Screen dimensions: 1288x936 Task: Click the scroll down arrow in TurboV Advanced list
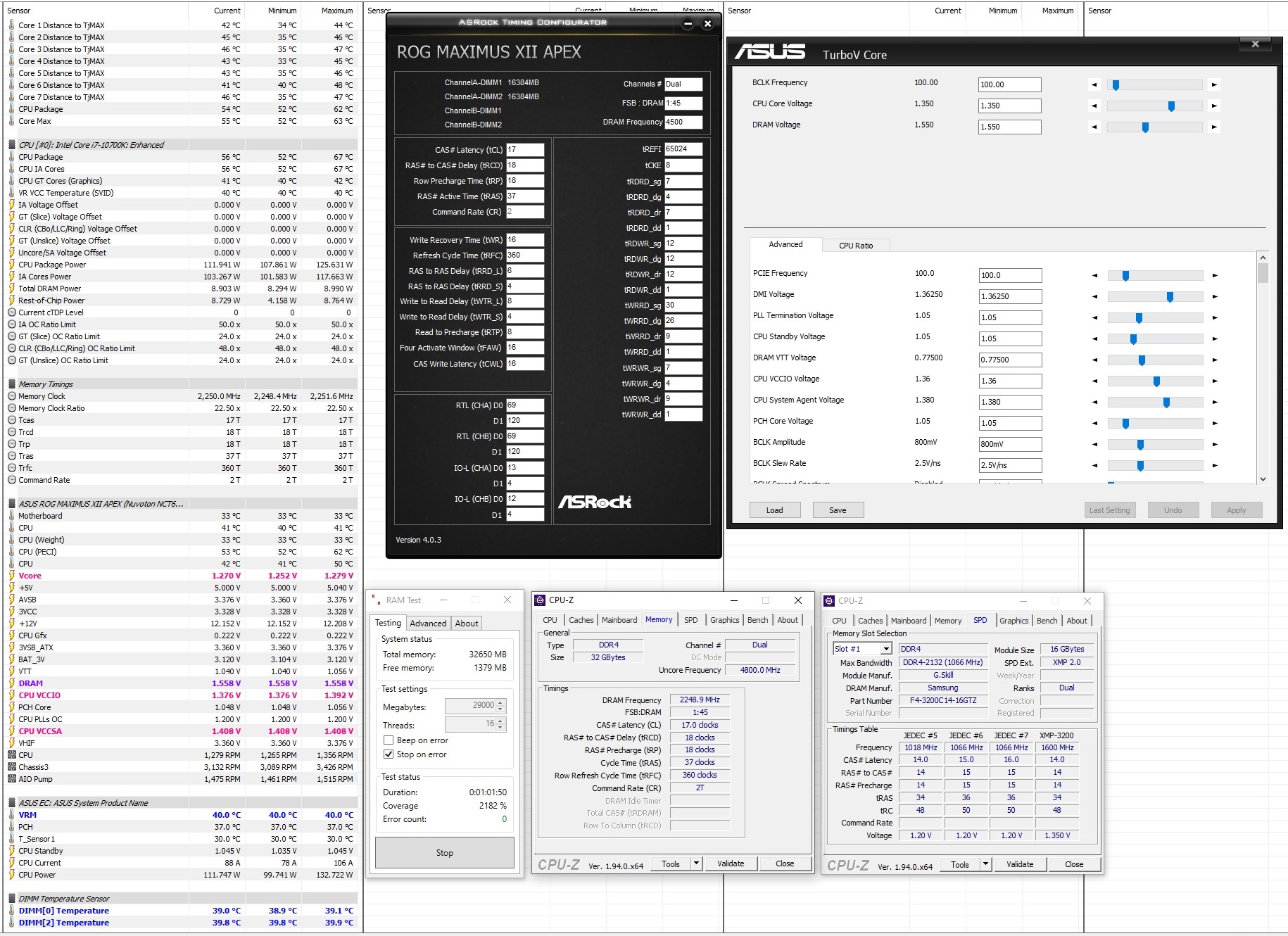click(1263, 479)
